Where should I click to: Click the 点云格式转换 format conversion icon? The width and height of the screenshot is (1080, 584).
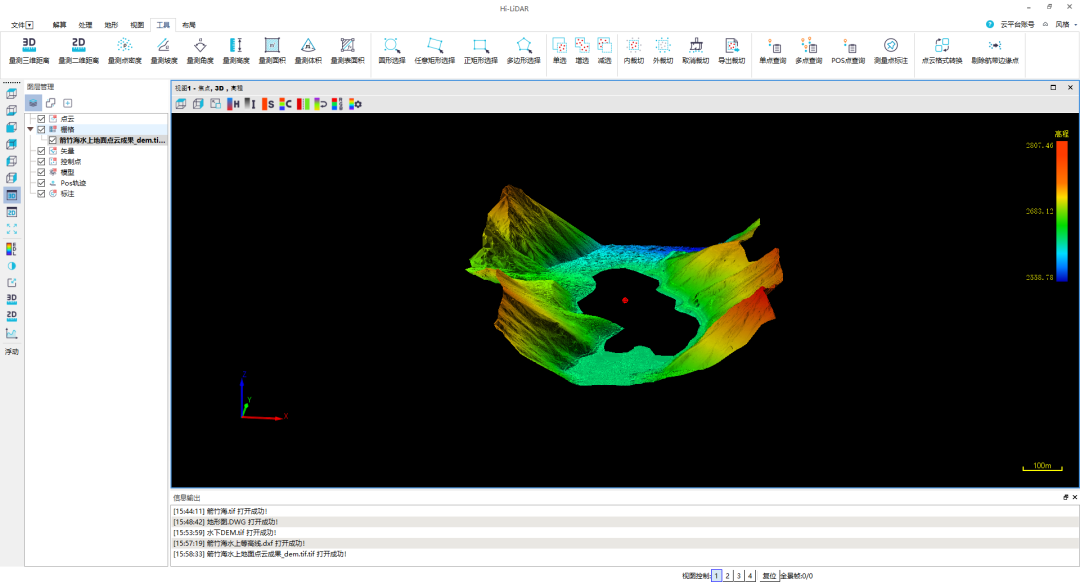942,51
